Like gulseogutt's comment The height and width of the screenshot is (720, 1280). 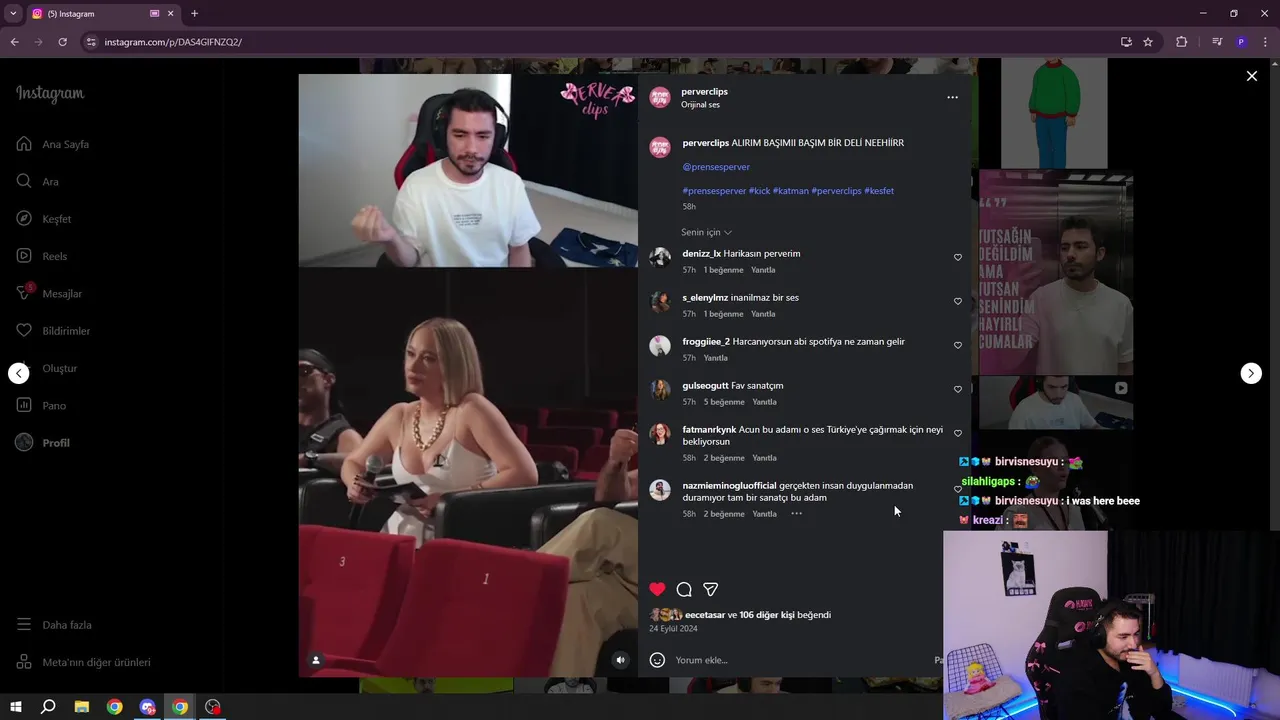(x=958, y=389)
